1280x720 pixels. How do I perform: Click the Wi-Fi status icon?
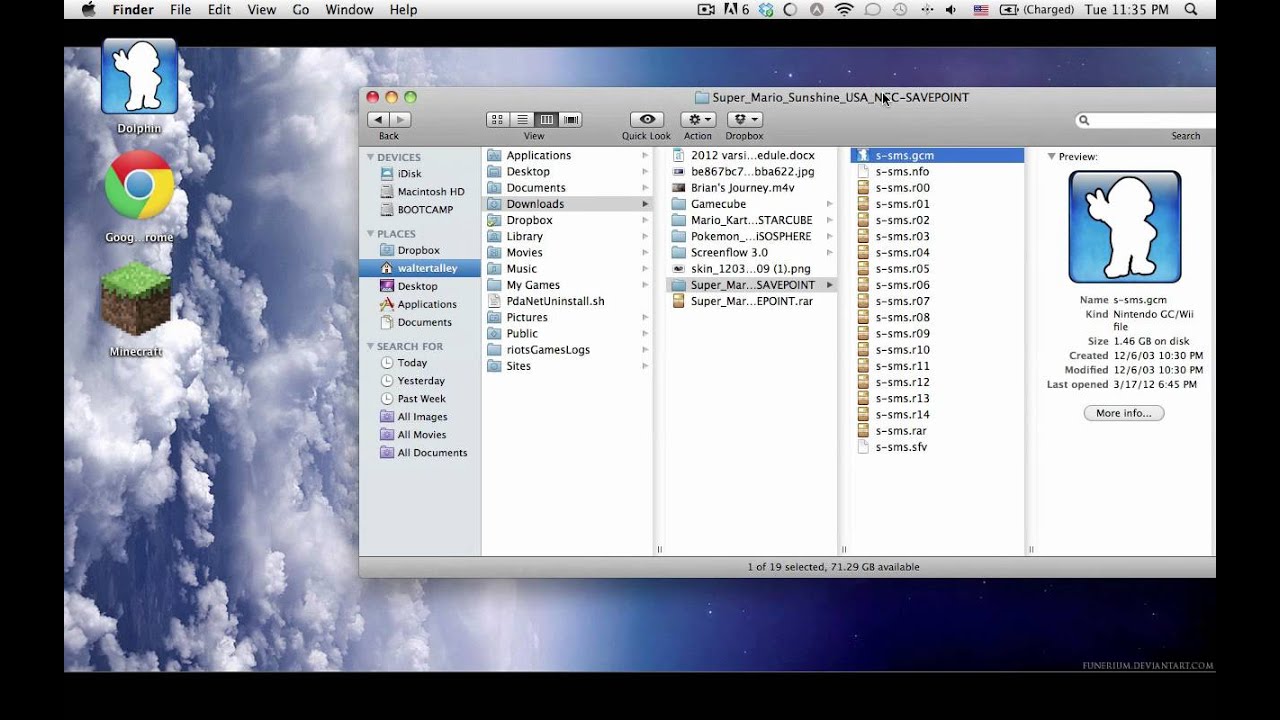point(844,9)
